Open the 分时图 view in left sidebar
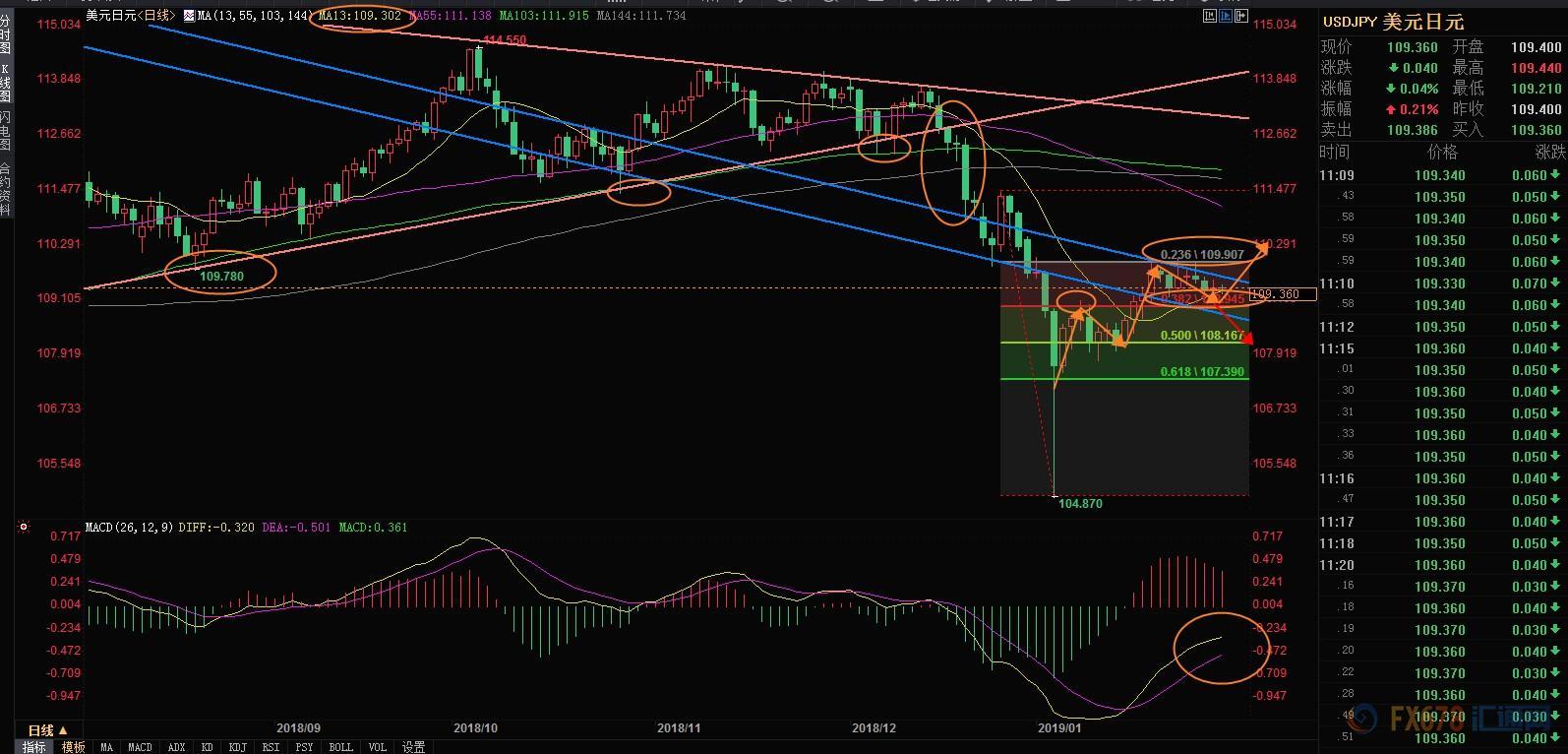This screenshot has height=754, width=1568. click(6, 32)
